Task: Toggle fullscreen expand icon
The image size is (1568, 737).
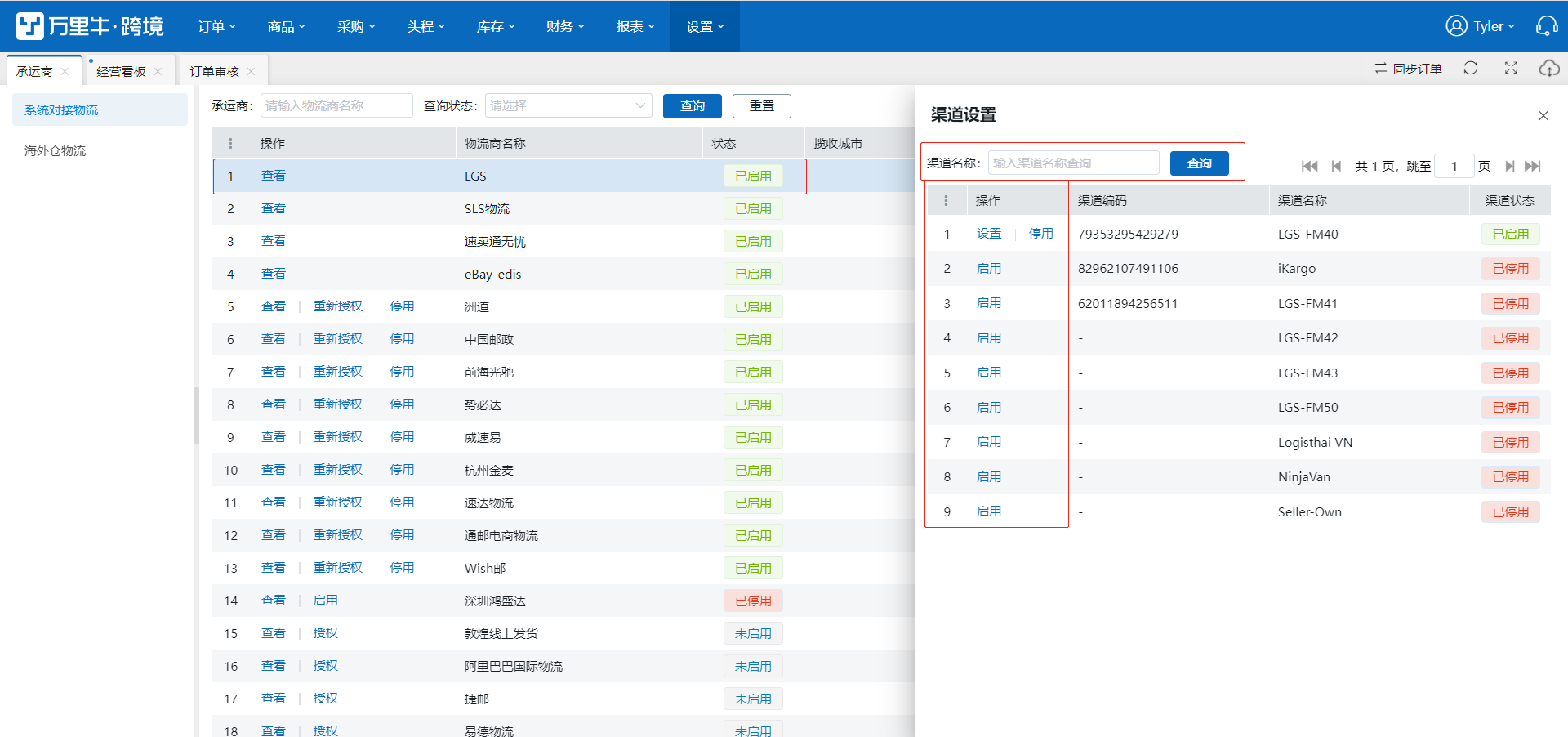Action: click(x=1511, y=69)
